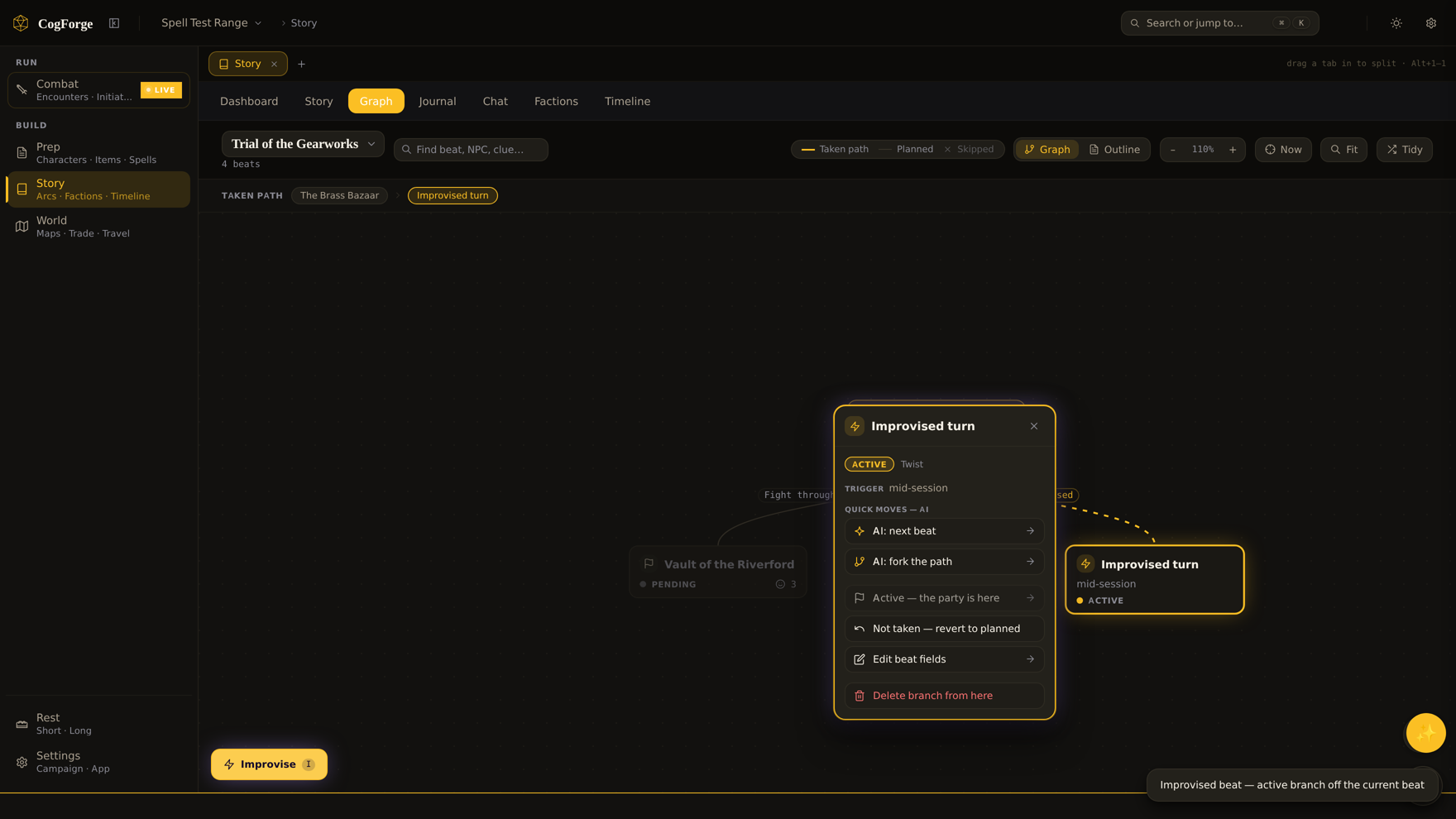Zoom out with the minus button
This screenshot has height=819, width=1456.
1173,150
